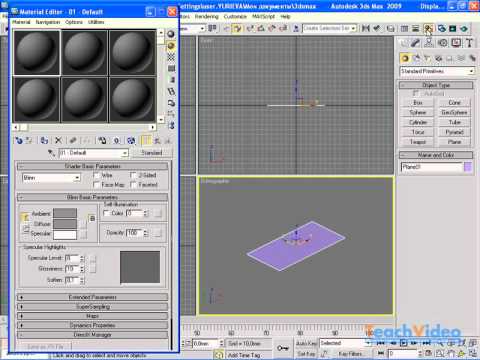
Task: Open the Modify command panel tab
Action: 416,43
